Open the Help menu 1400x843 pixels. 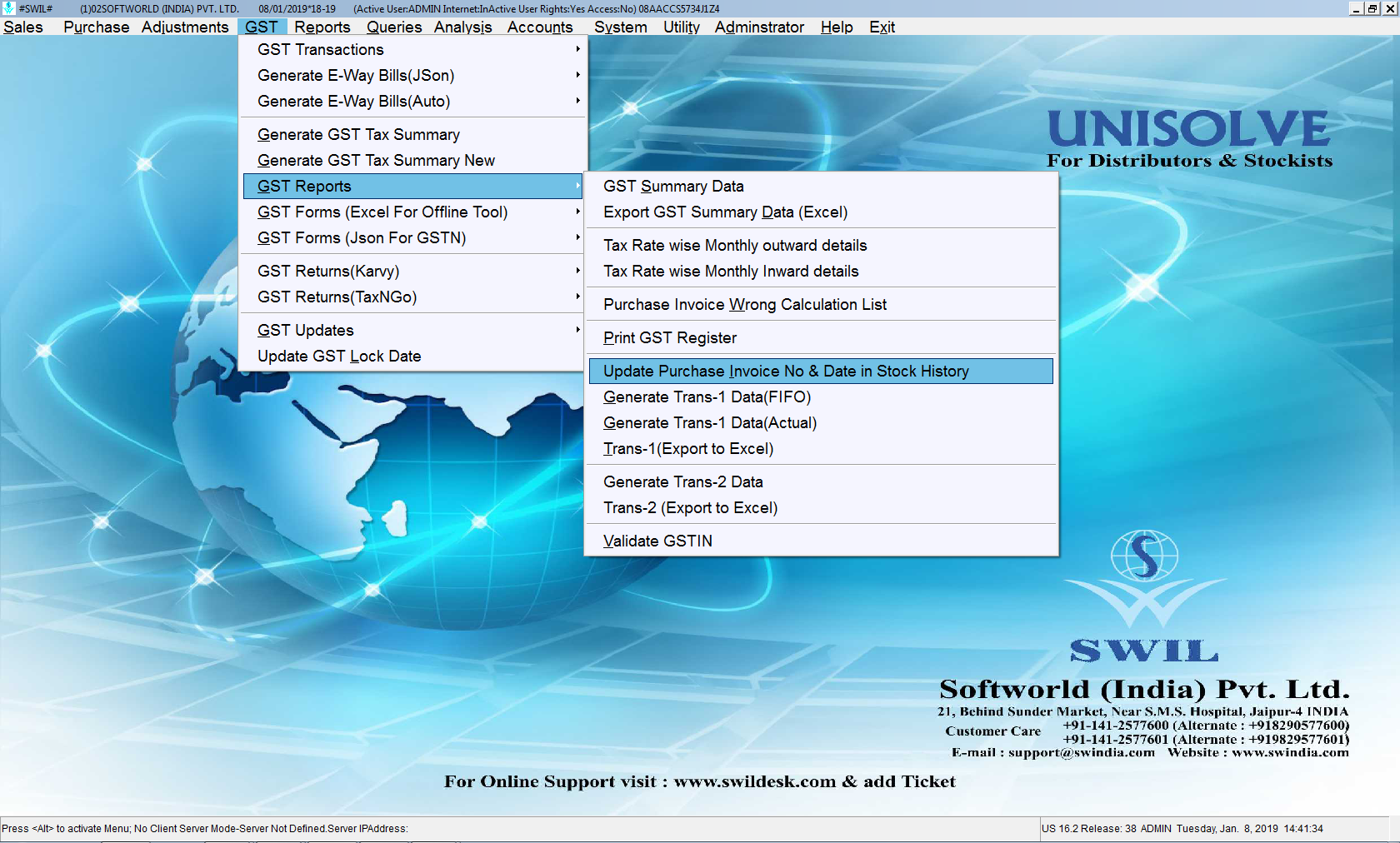click(837, 27)
